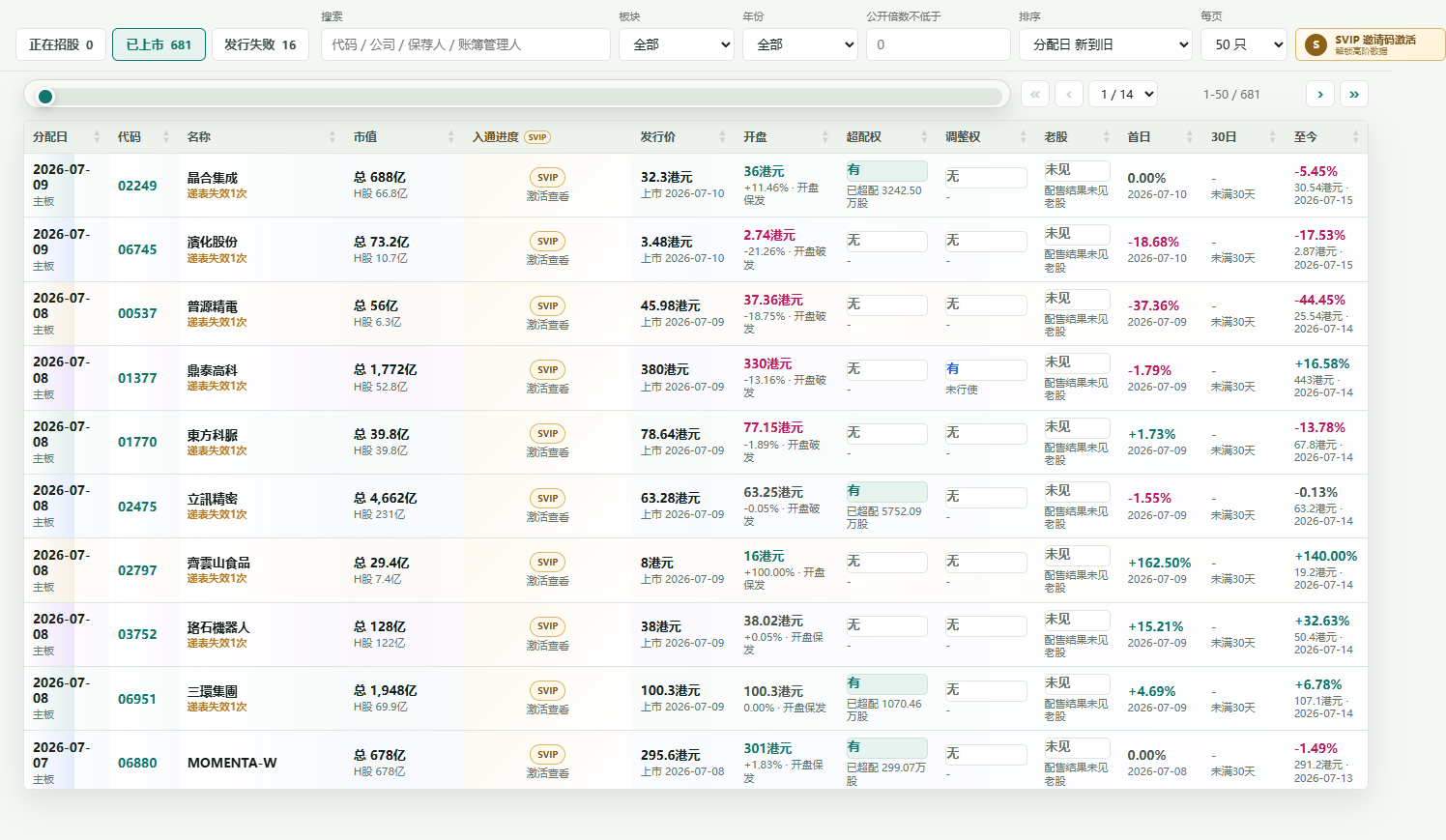Switch to 正在招股 tab
The width and height of the screenshot is (1446, 840).
(61, 44)
